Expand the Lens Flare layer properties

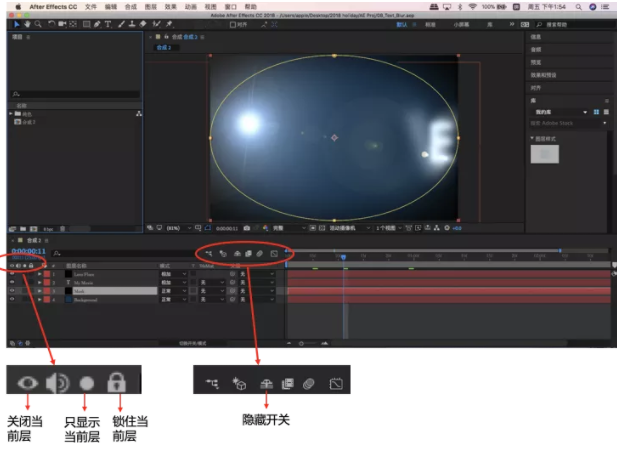pyautogui.click(x=39, y=274)
